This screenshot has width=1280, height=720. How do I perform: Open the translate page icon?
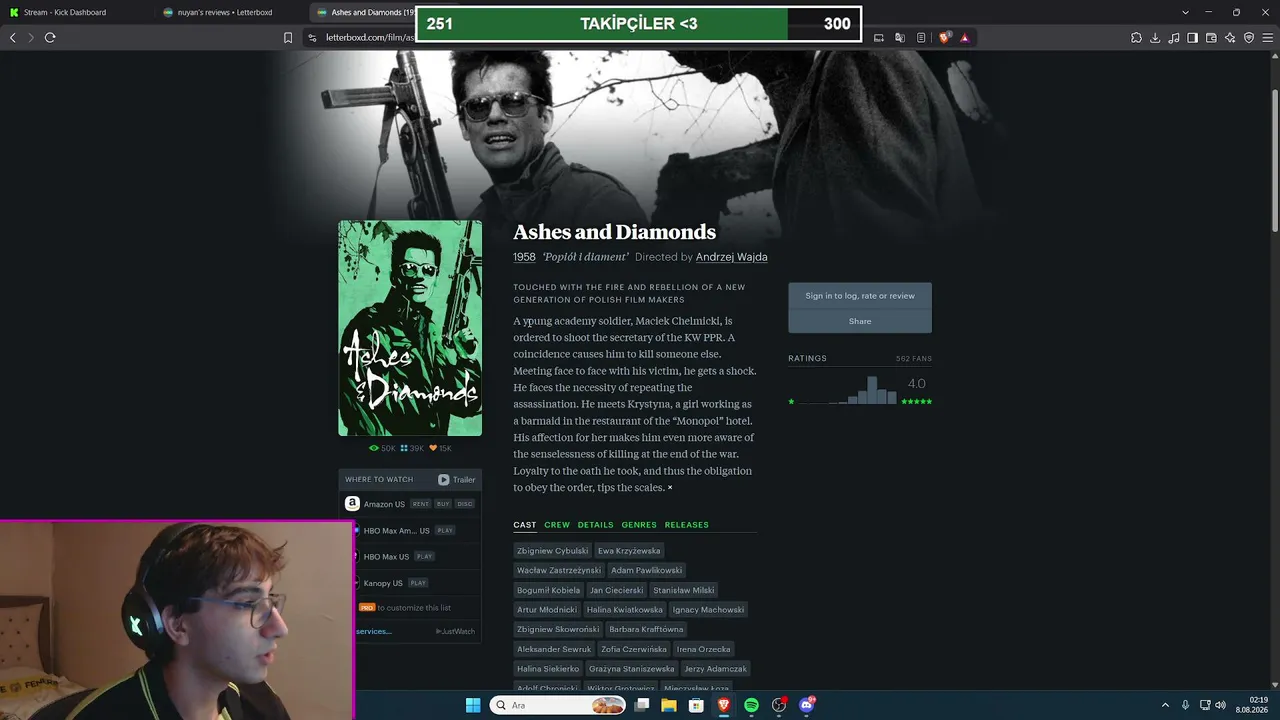tap(900, 38)
